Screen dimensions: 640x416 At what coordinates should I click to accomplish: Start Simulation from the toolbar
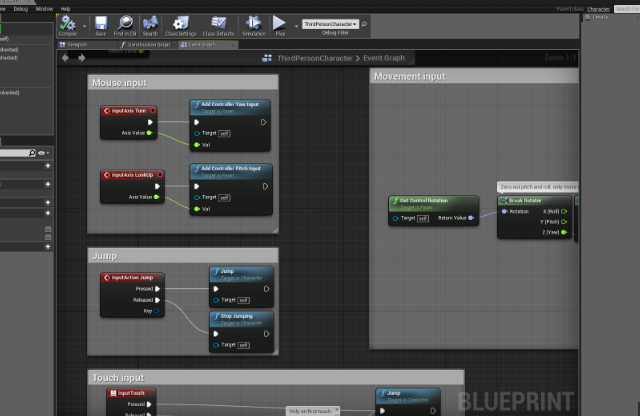[x=253, y=26]
